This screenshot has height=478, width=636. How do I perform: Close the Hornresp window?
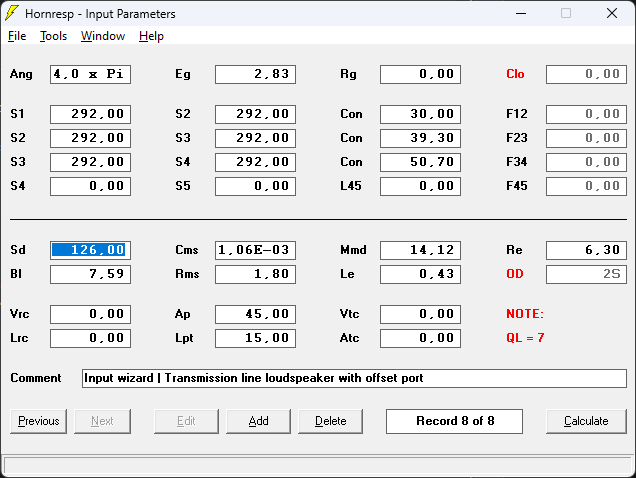pyautogui.click(x=612, y=13)
